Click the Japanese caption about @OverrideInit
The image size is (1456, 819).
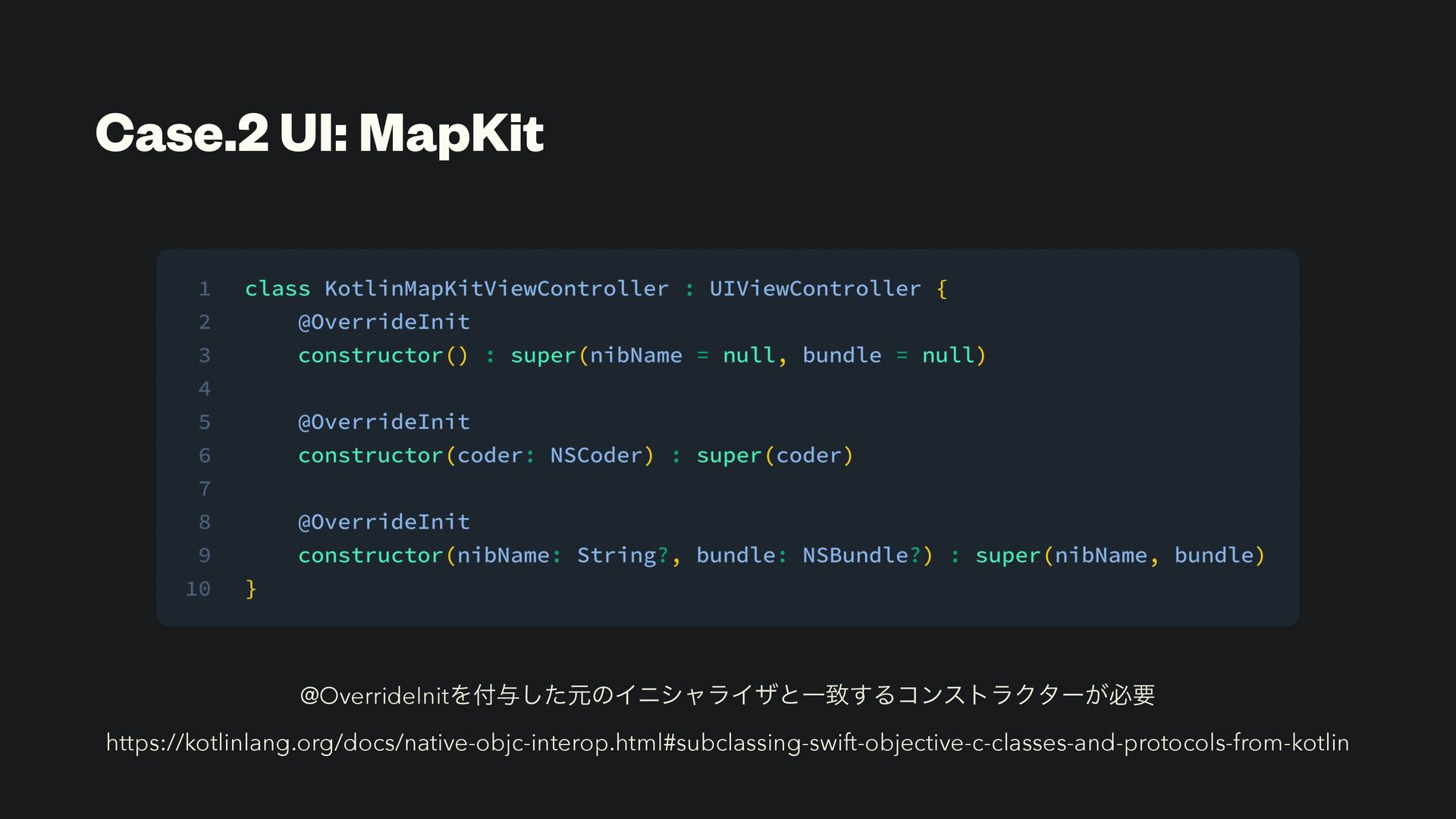point(727,695)
